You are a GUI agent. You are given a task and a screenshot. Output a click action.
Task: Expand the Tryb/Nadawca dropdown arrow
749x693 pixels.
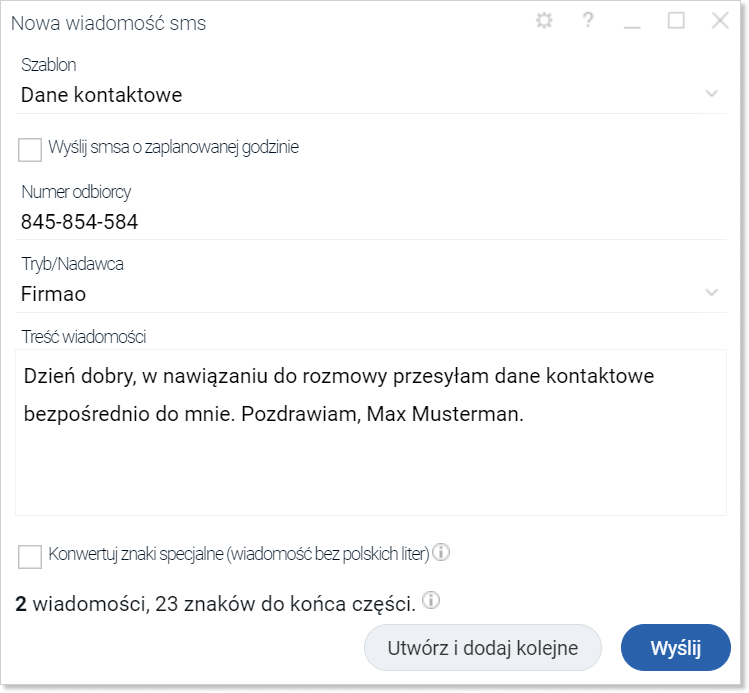(712, 292)
